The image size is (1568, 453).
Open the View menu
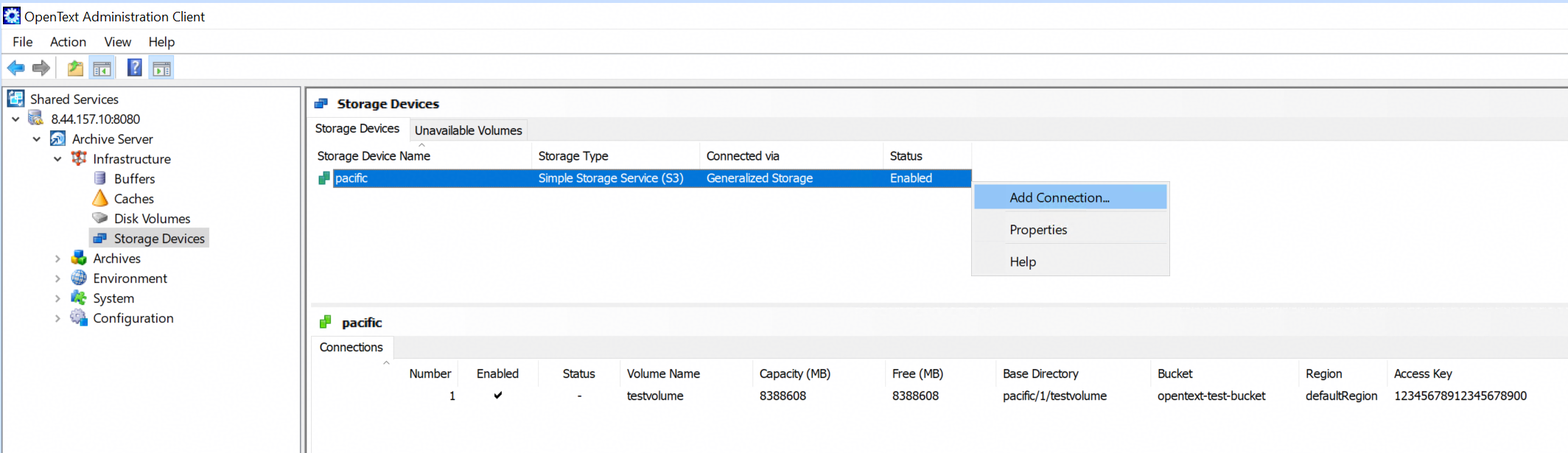pos(118,42)
